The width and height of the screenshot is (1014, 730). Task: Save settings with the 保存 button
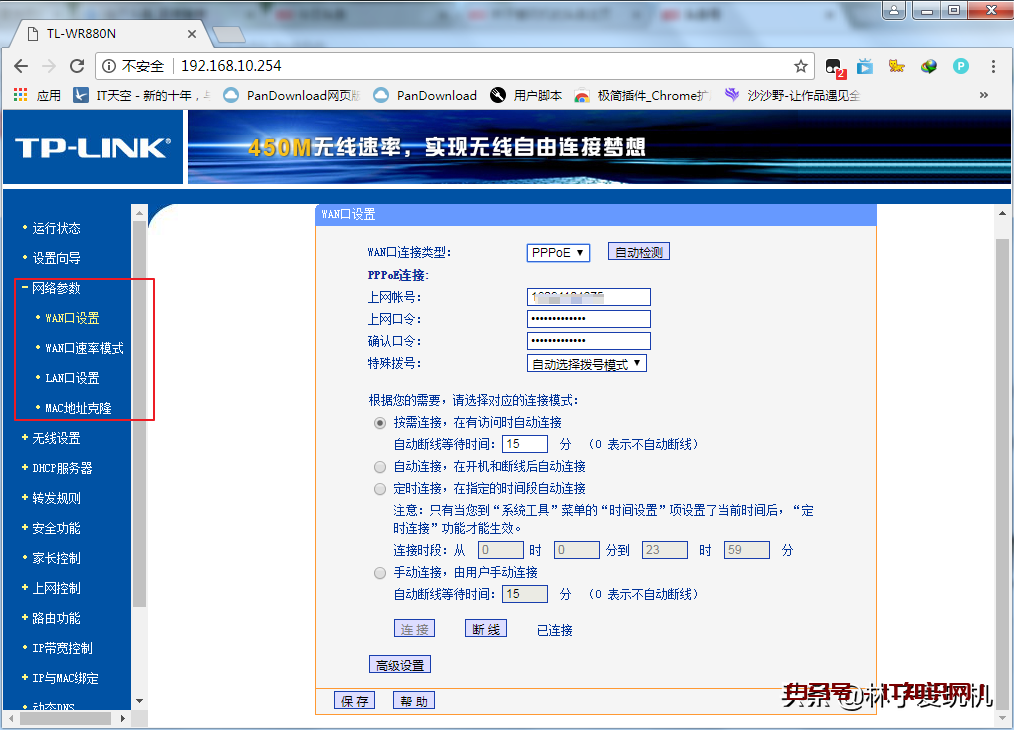(355, 700)
